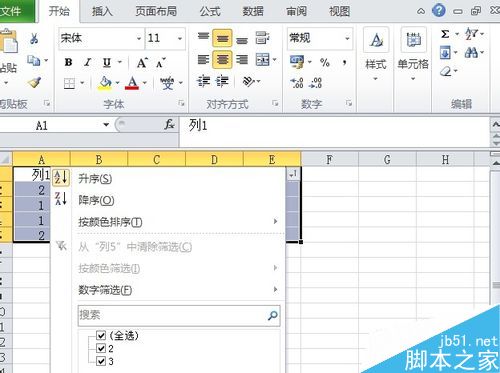The width and height of the screenshot is (500, 373).
Task: Click the Fill down icon
Action: [445, 53]
